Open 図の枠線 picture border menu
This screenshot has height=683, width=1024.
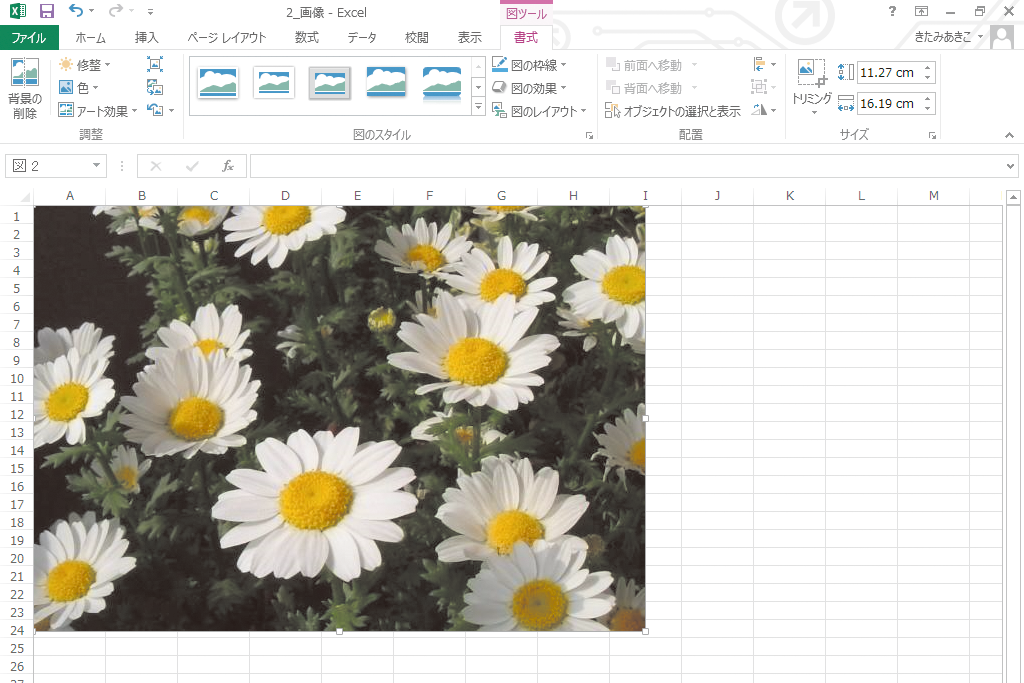click(530, 65)
